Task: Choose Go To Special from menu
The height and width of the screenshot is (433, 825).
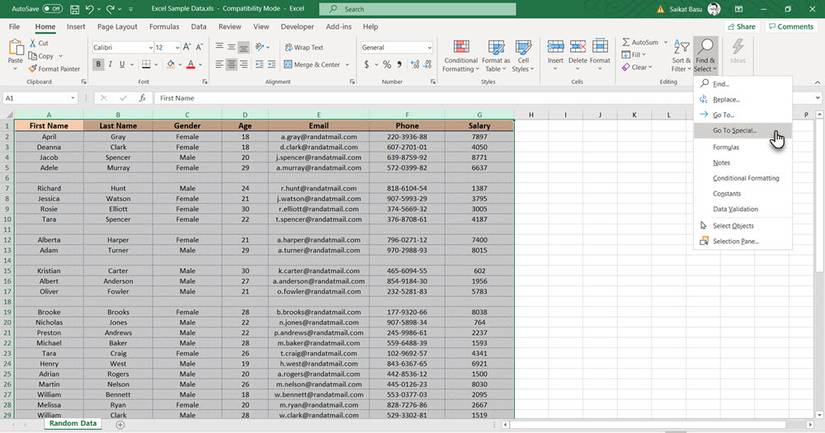Action: coord(734,131)
